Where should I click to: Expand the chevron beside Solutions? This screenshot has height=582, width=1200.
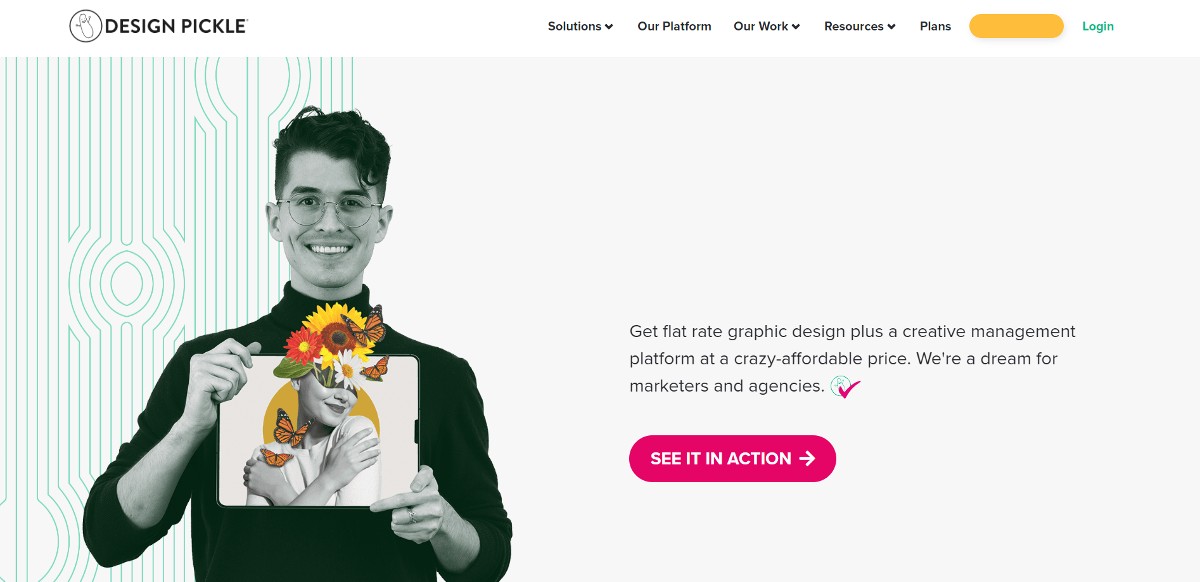(609, 27)
